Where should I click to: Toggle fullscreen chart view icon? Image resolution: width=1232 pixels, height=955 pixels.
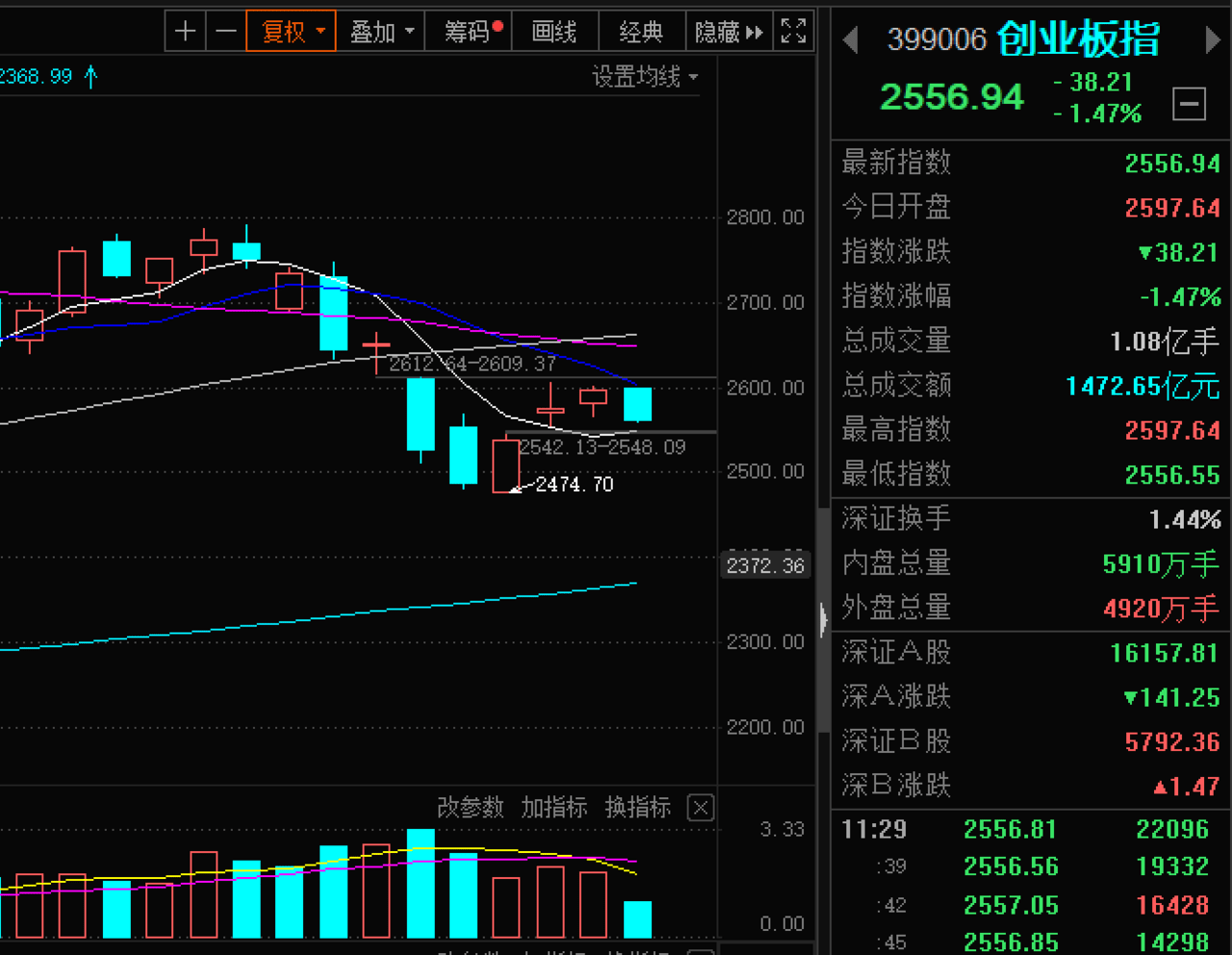[x=793, y=32]
